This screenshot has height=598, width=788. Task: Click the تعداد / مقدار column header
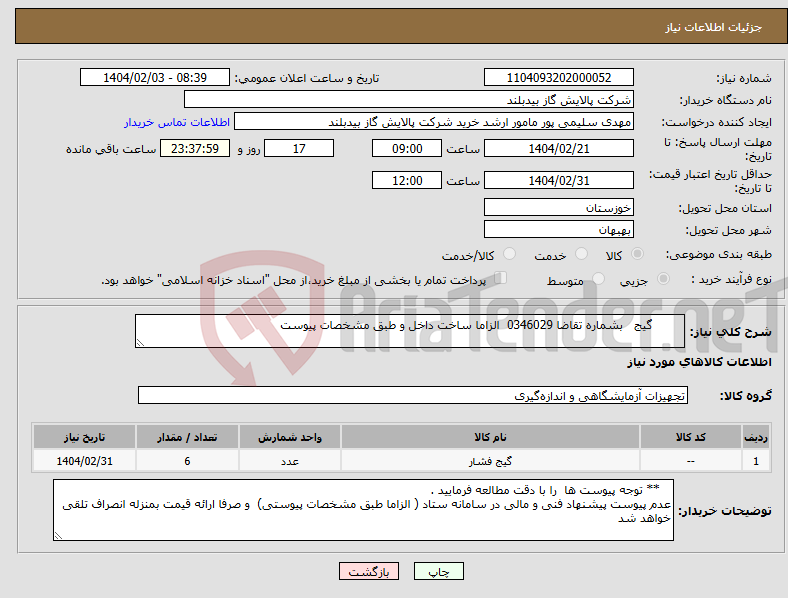(x=187, y=437)
